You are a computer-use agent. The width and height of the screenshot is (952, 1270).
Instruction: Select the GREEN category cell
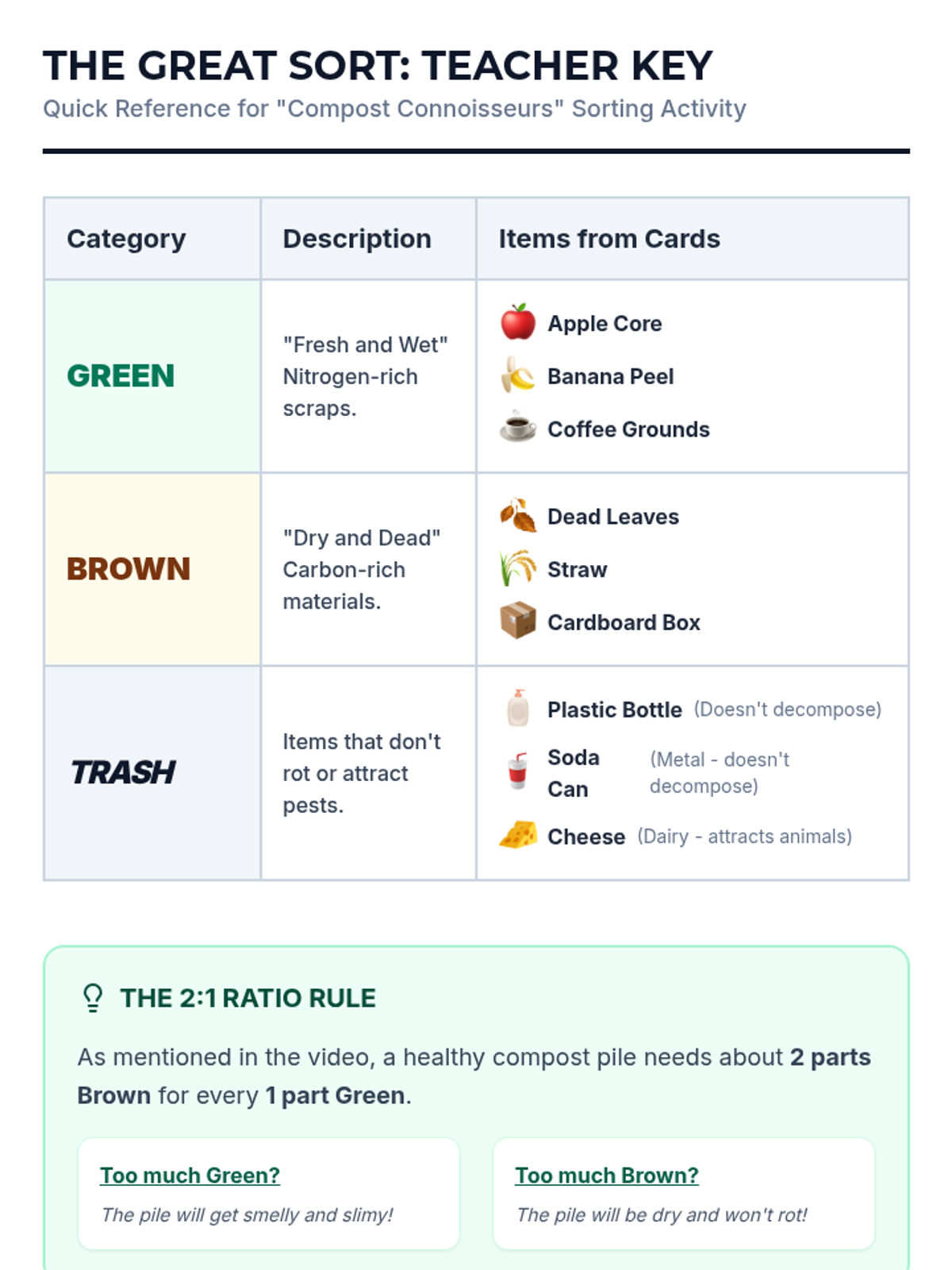click(x=152, y=375)
